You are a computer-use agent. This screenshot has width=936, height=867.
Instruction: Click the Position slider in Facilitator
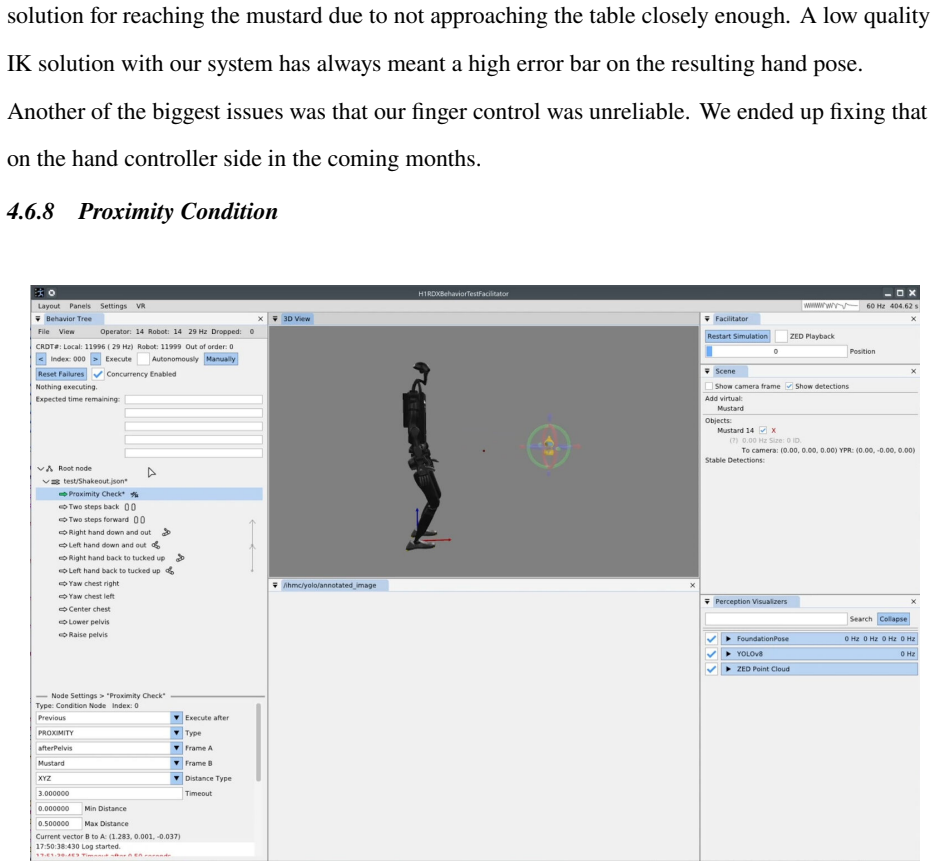tap(776, 352)
